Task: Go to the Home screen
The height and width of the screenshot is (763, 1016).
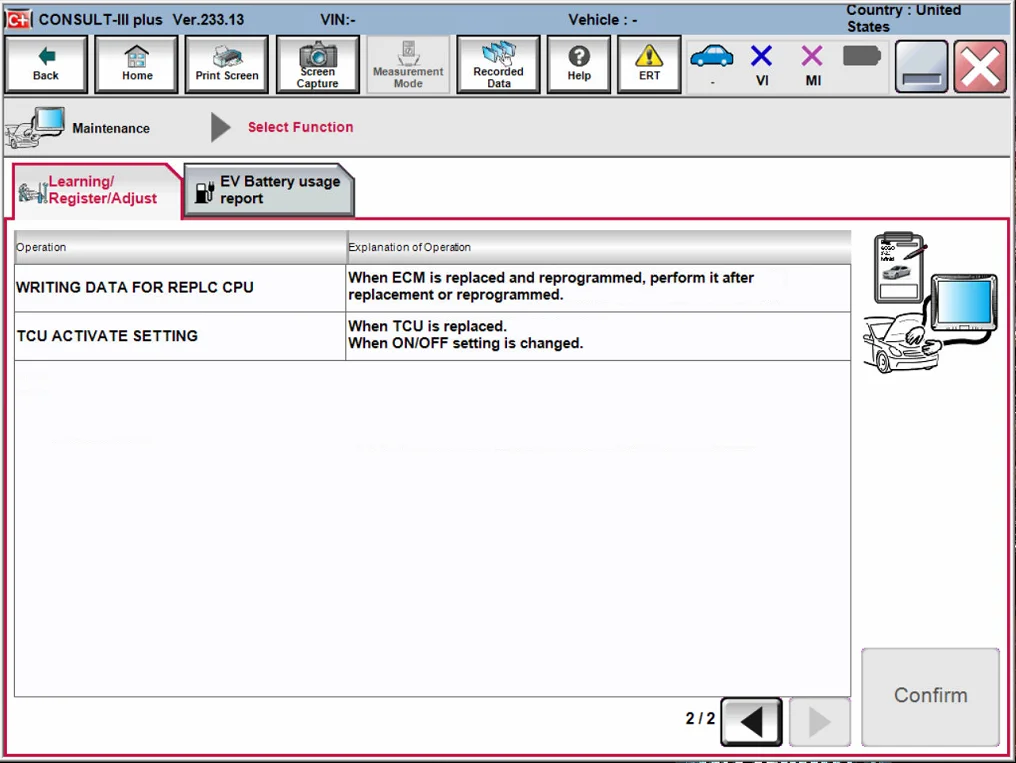Action: (x=137, y=65)
